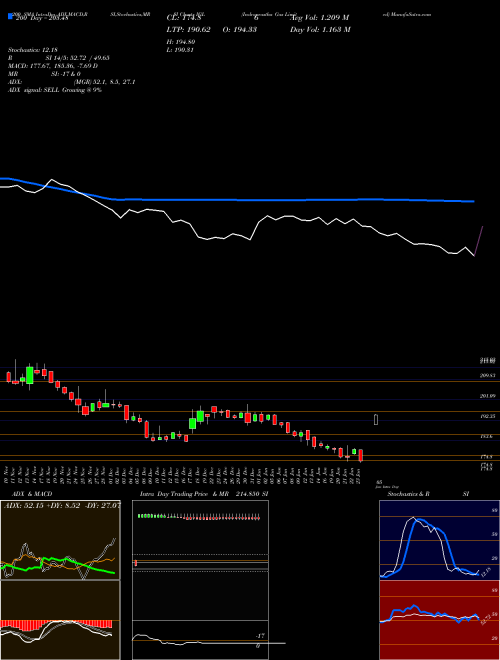This screenshot has height=660, width=500.
Task: Click the last red candlestick on chart
Action: 361,455
